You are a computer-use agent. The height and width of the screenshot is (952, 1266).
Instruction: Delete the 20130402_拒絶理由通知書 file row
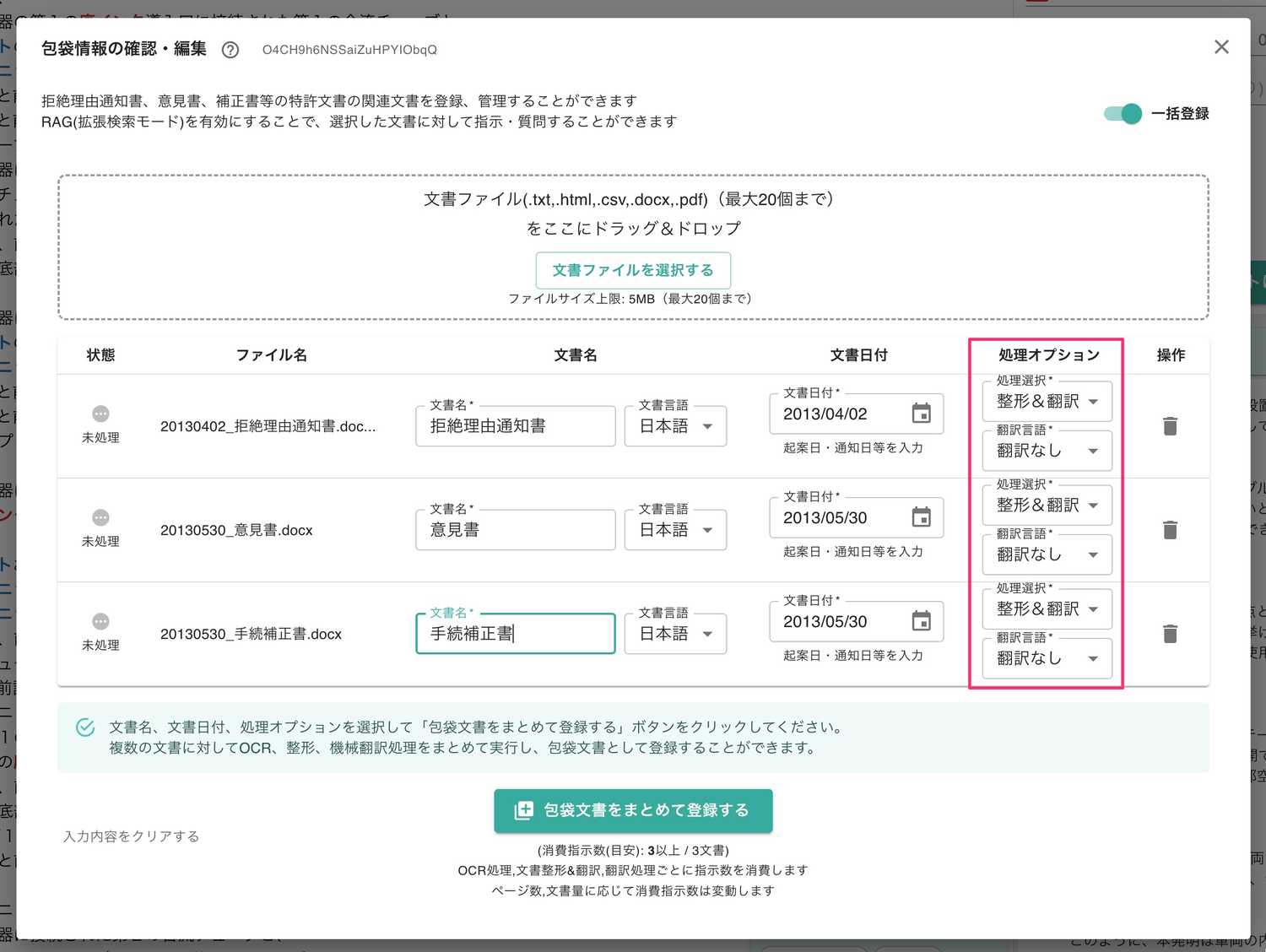click(x=1170, y=426)
